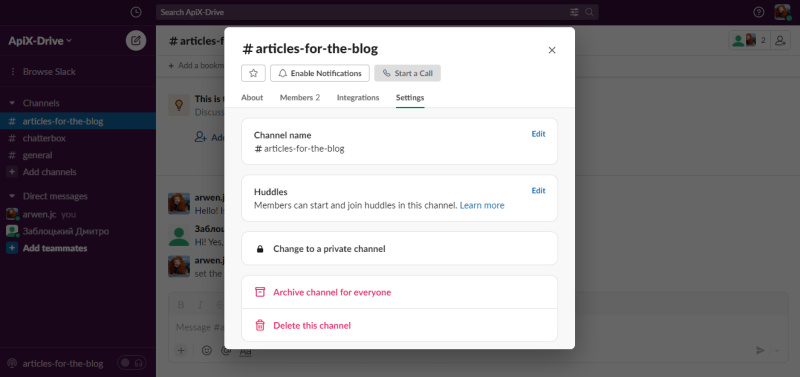
Task: Expand the ApiX-Drive workspace menu
Action: coord(40,41)
